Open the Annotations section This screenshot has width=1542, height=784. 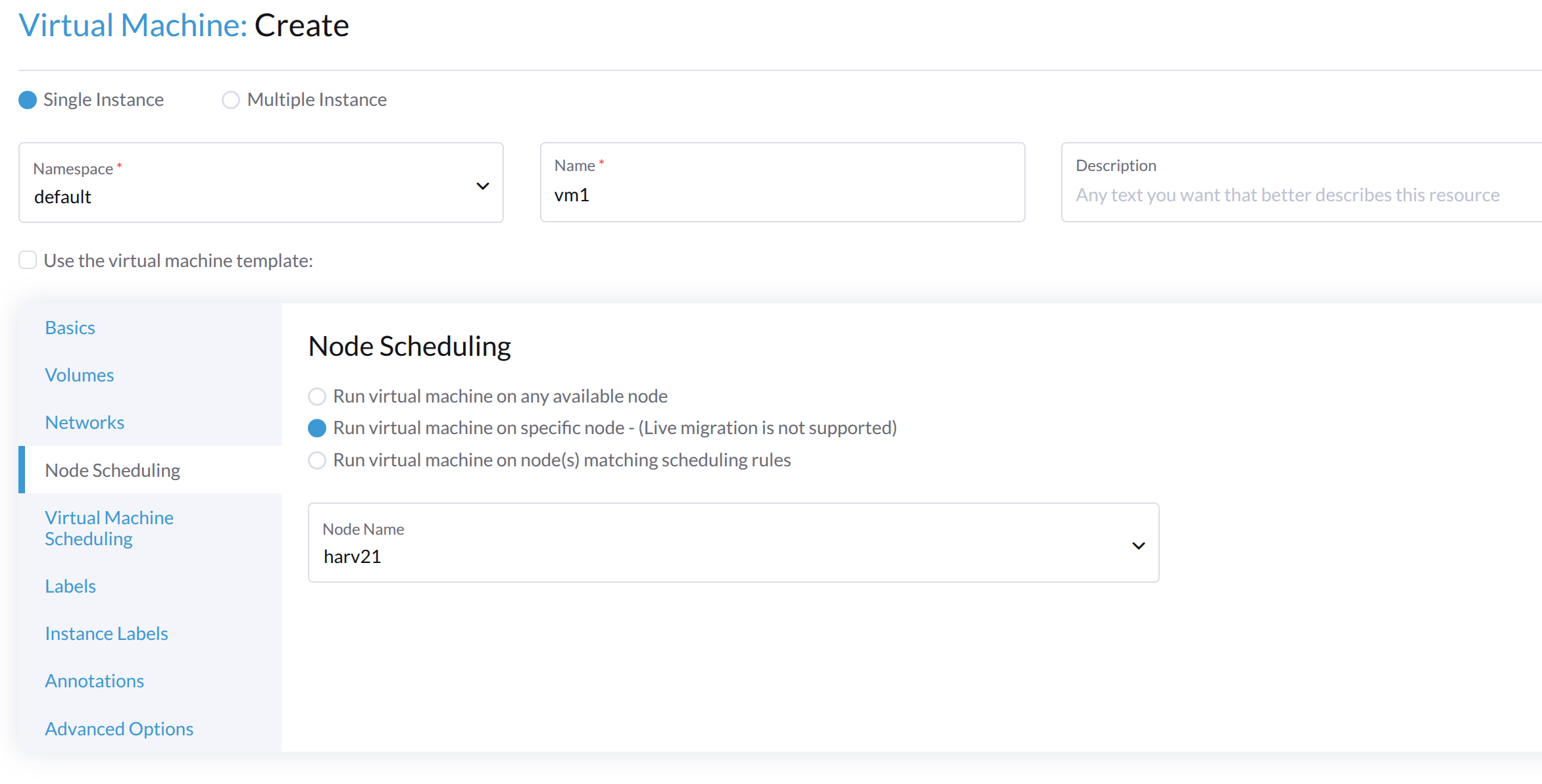tap(94, 680)
